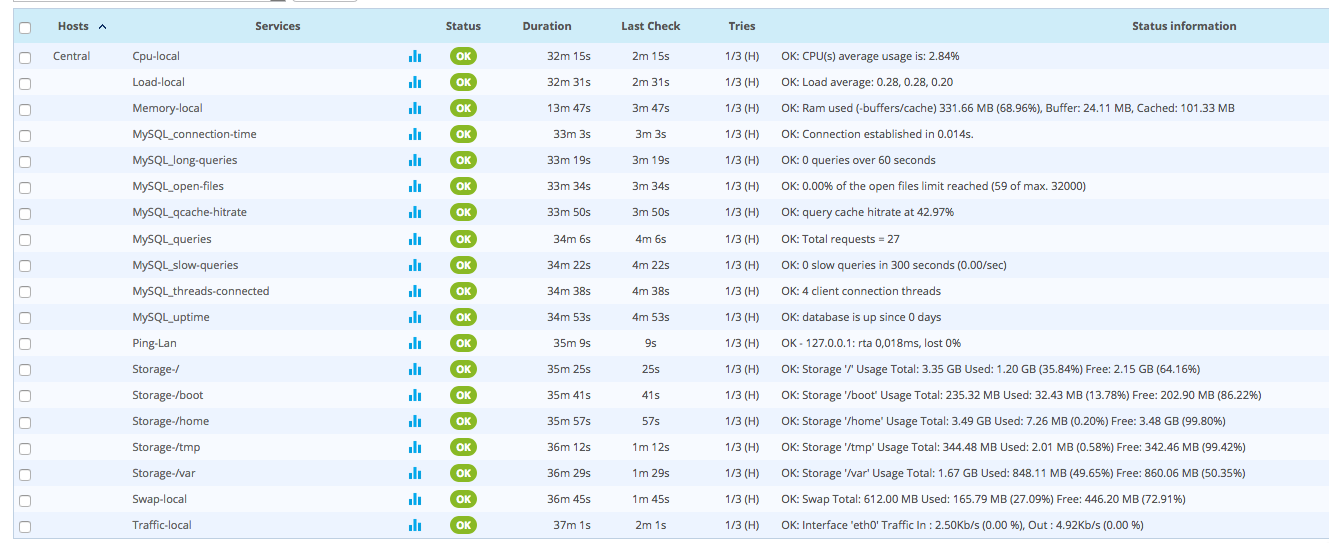Sort the table by Status column
Image resolution: width=1329 pixels, height=543 pixels.
coord(463,26)
